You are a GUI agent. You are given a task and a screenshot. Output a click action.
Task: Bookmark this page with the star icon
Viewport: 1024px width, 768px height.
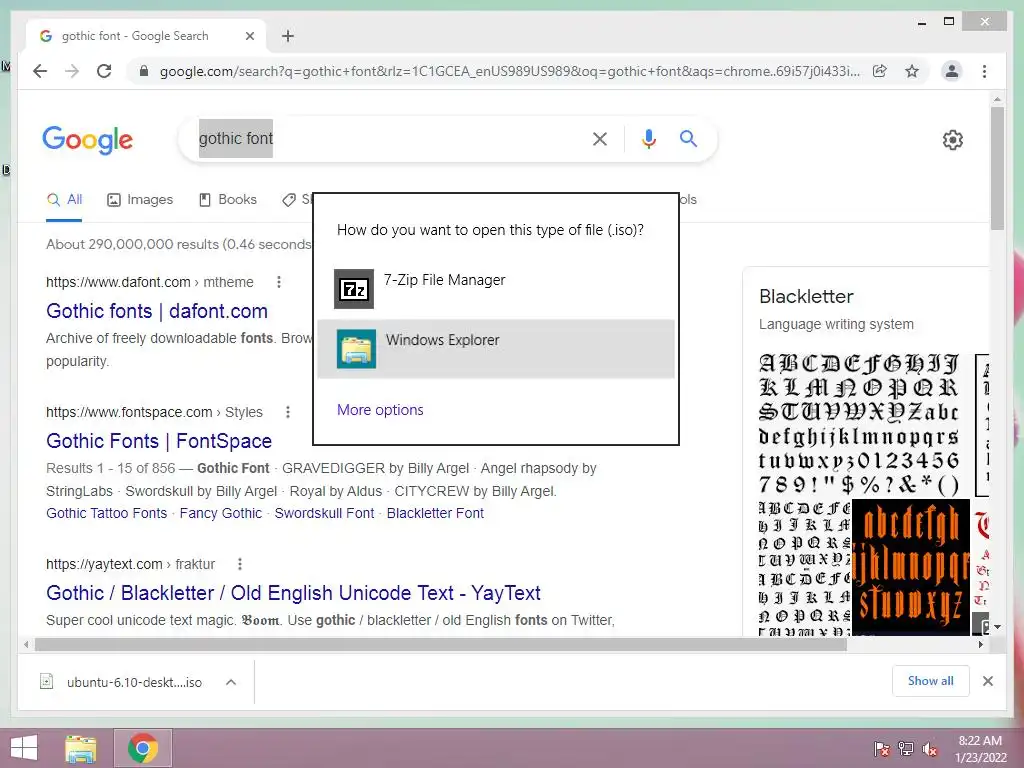[x=912, y=71]
